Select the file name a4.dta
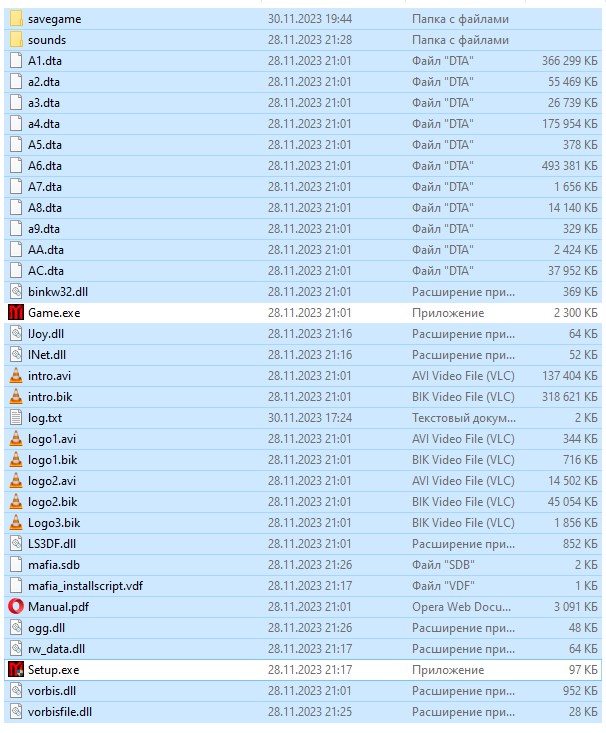This screenshot has height=733, width=606. tap(44, 124)
